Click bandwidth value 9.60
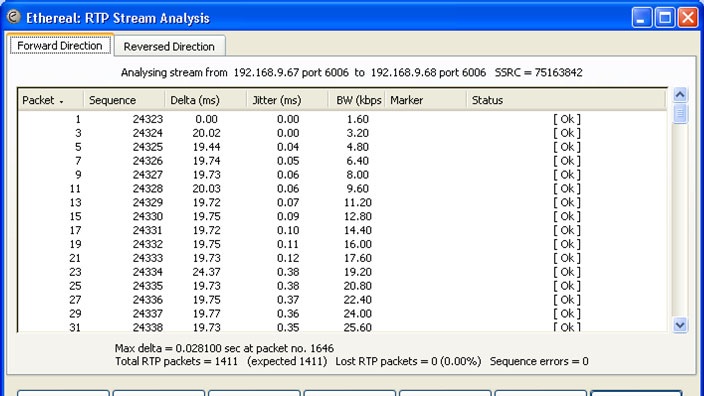 click(x=358, y=189)
